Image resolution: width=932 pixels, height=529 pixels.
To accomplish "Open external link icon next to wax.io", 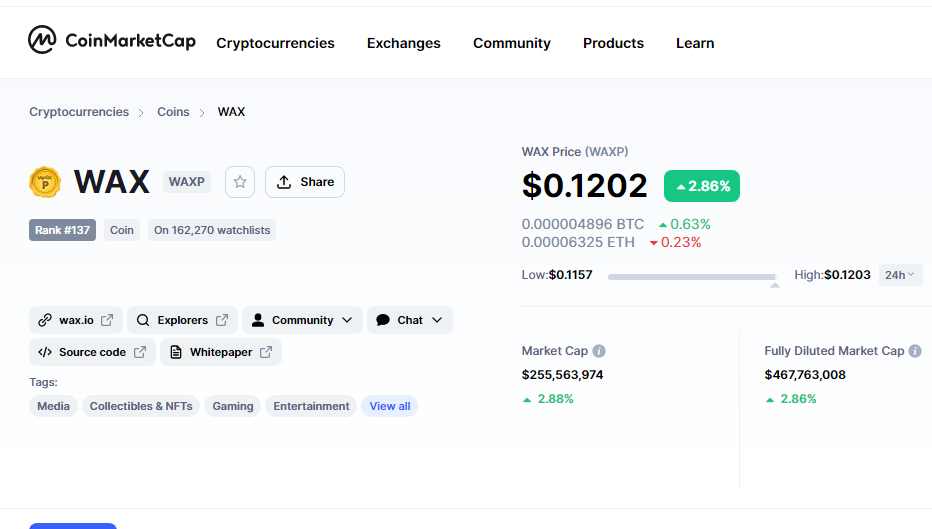I will 107,320.
